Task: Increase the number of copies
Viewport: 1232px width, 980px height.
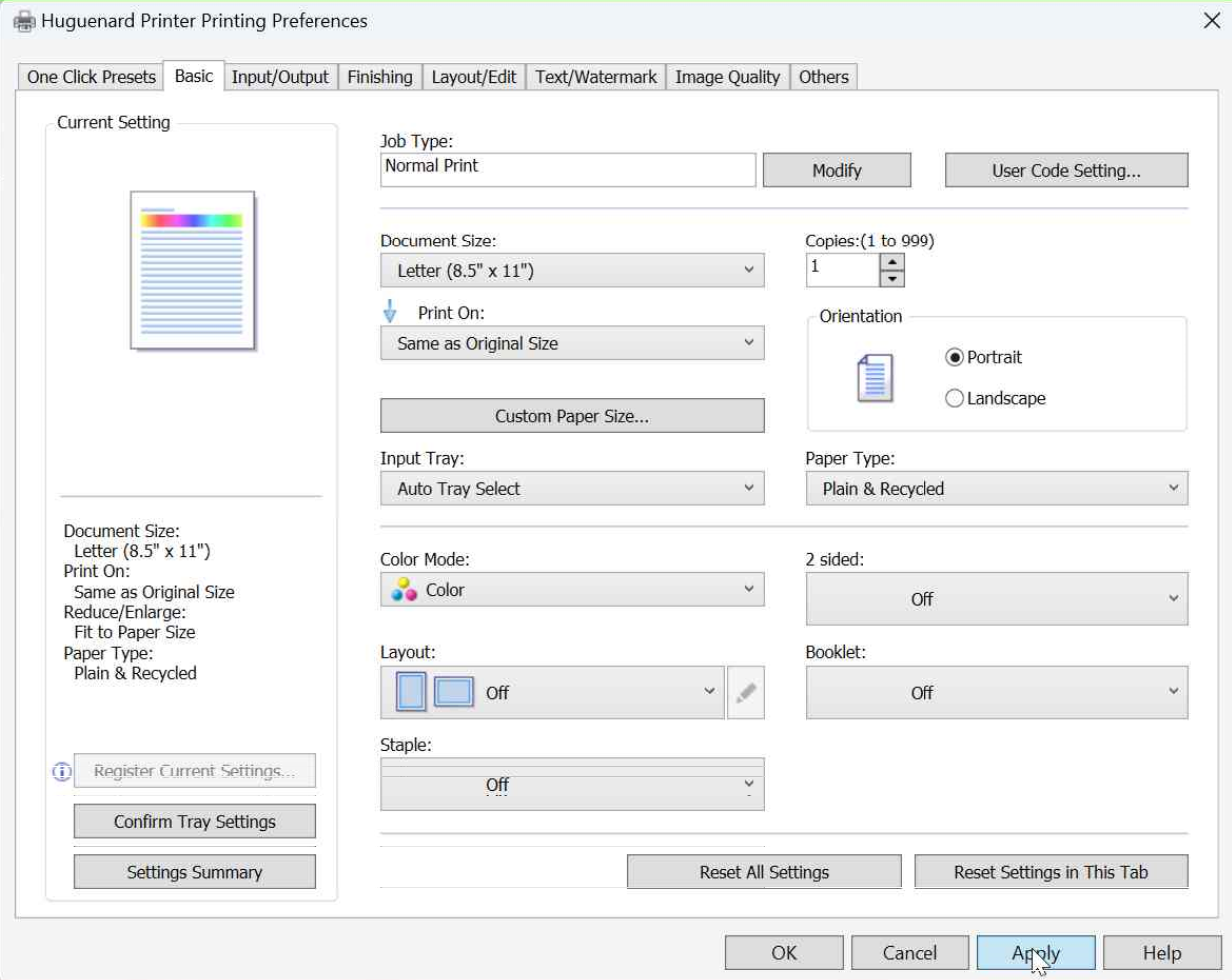Action: (x=892, y=262)
